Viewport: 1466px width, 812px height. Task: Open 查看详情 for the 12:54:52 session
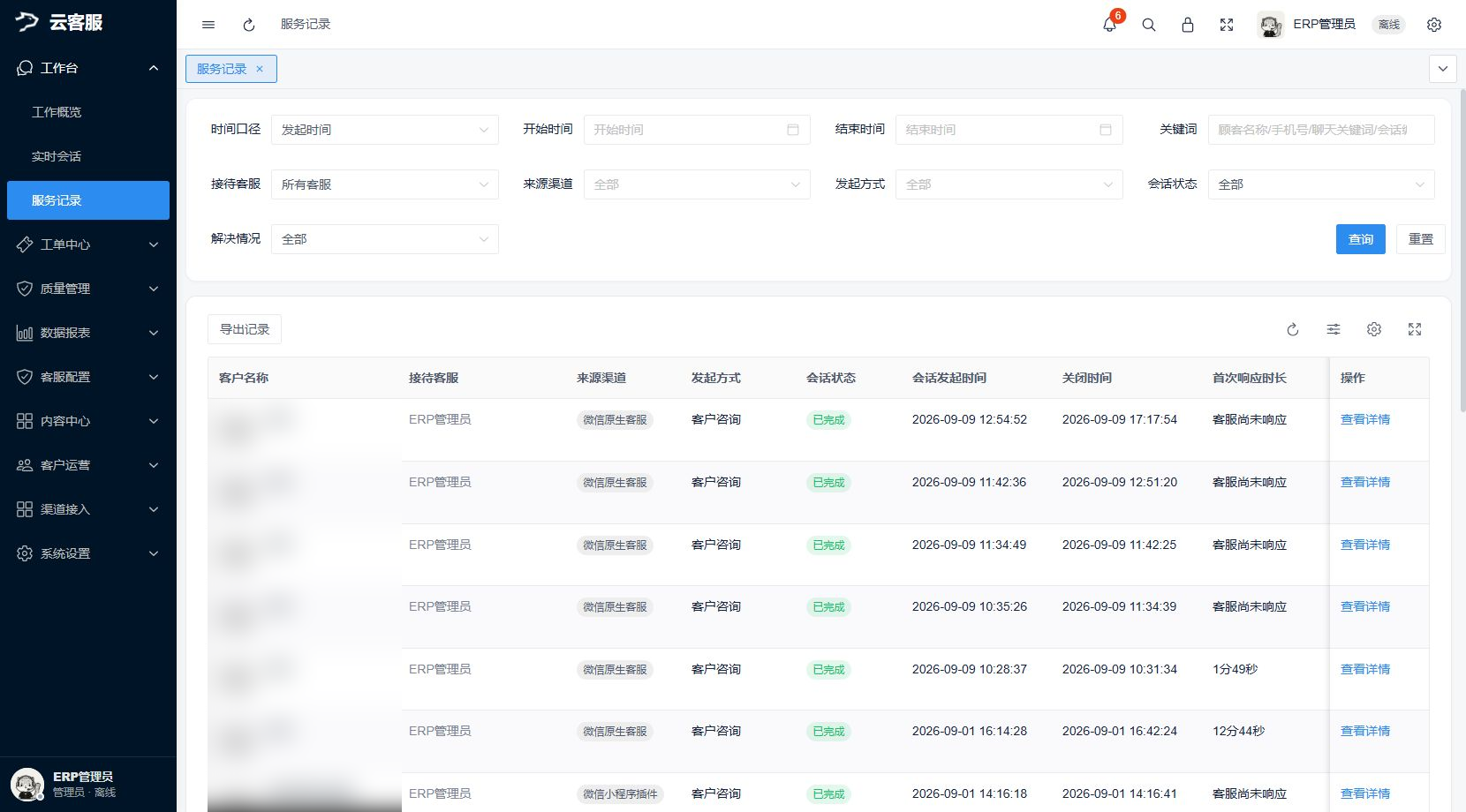click(1365, 419)
